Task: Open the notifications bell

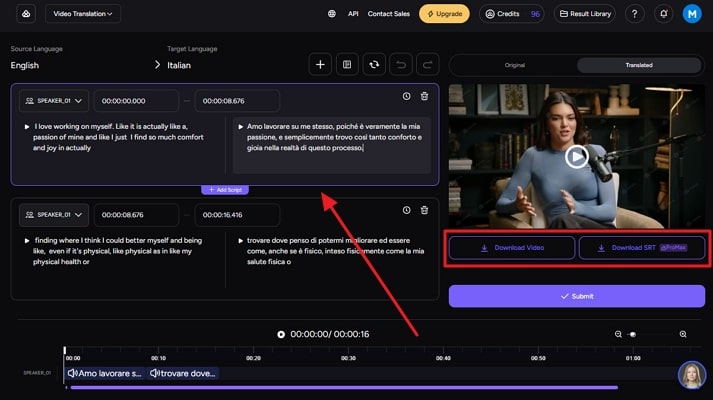Action: [x=663, y=14]
